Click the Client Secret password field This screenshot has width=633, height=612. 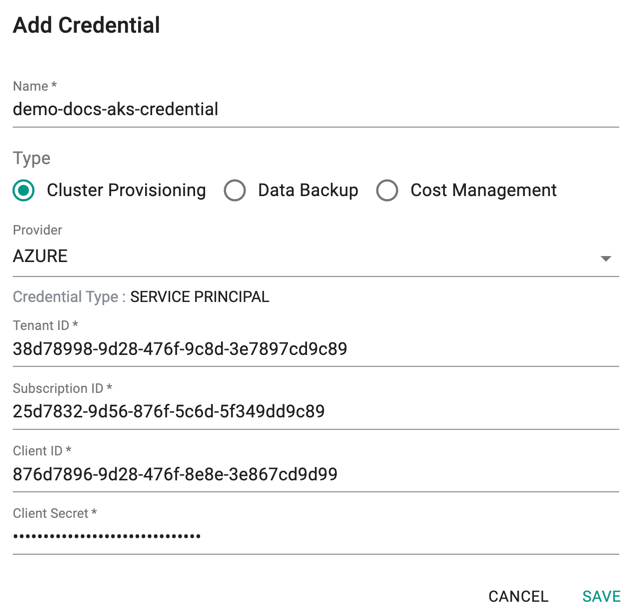(x=316, y=537)
